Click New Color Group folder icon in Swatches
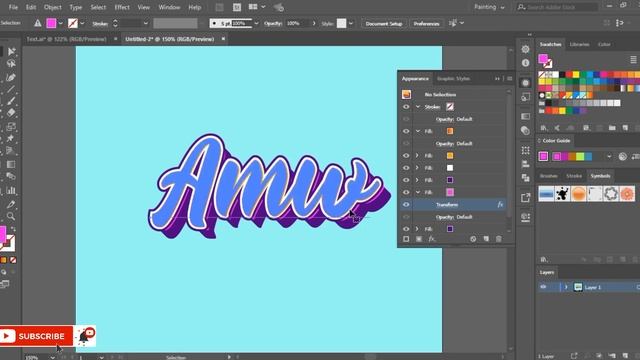Viewport: 640px width, 360px height. [x=612, y=128]
